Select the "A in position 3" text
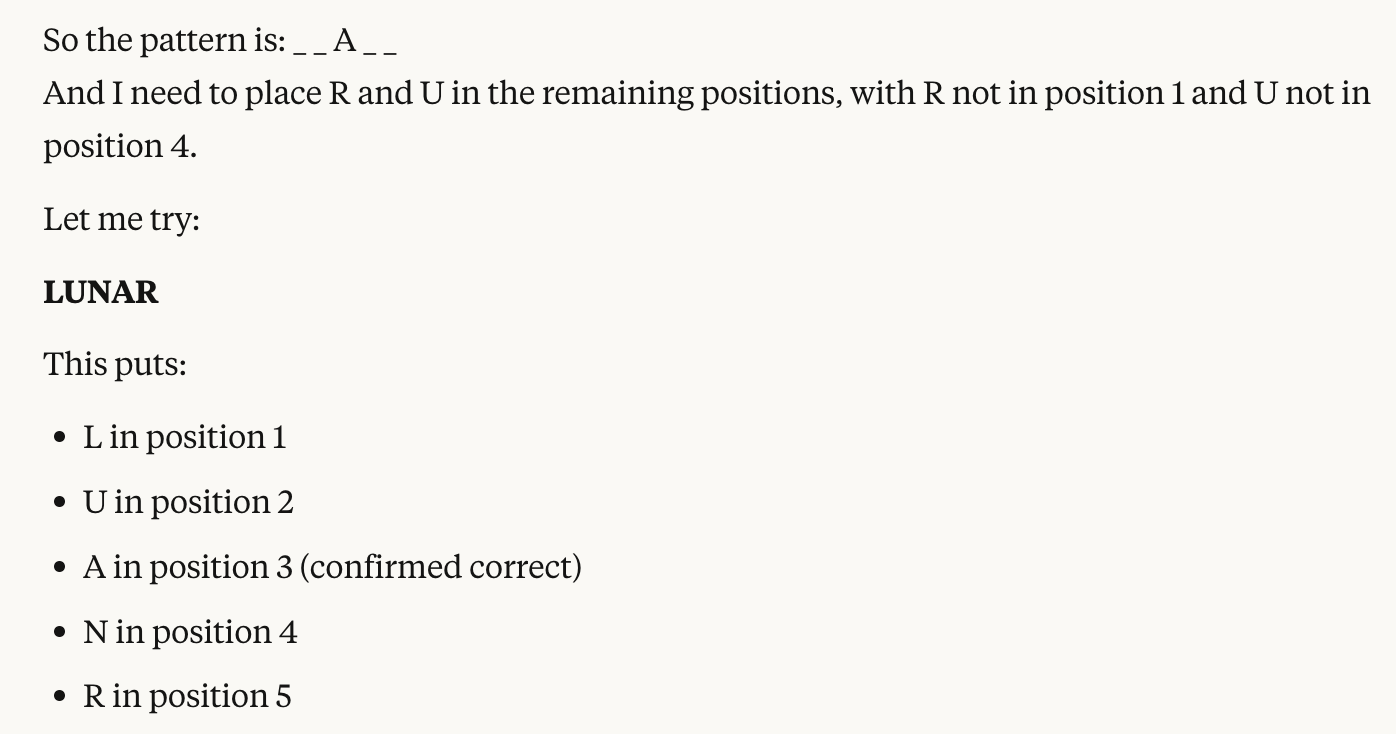This screenshot has width=1396, height=734. point(189,567)
